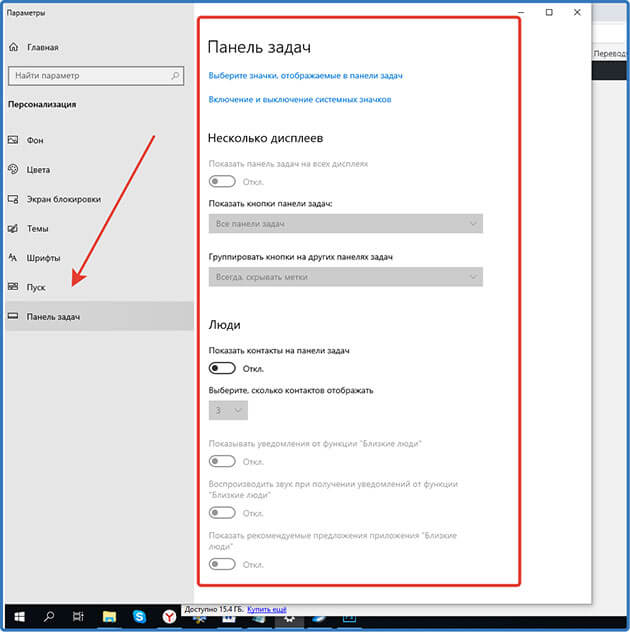Image resolution: width=630 pixels, height=632 pixels.
Task: Open File Explorer from the taskbar
Action: (x=109, y=617)
